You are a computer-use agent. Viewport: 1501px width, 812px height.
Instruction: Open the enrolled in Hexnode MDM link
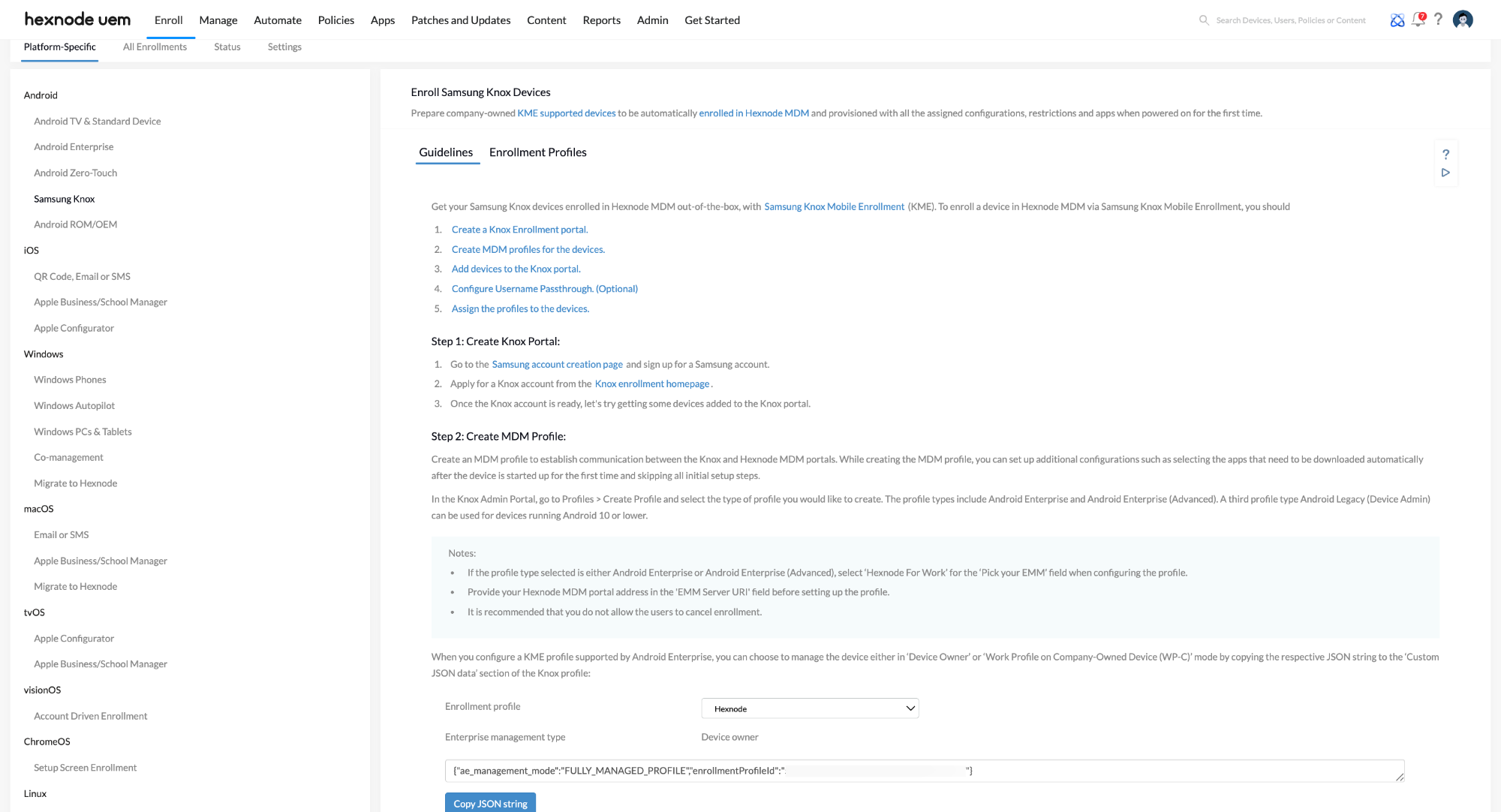pos(754,113)
